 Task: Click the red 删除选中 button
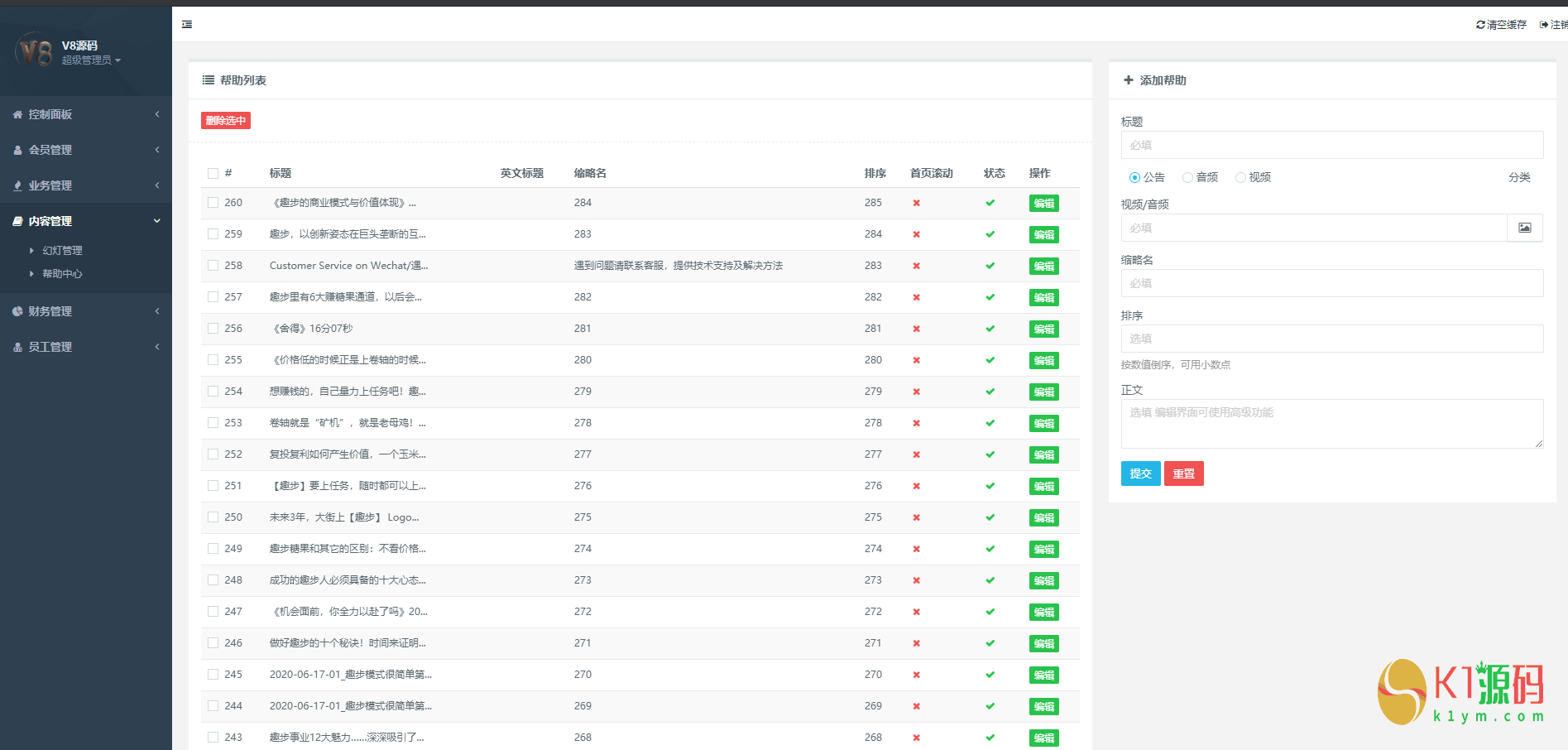[225, 121]
